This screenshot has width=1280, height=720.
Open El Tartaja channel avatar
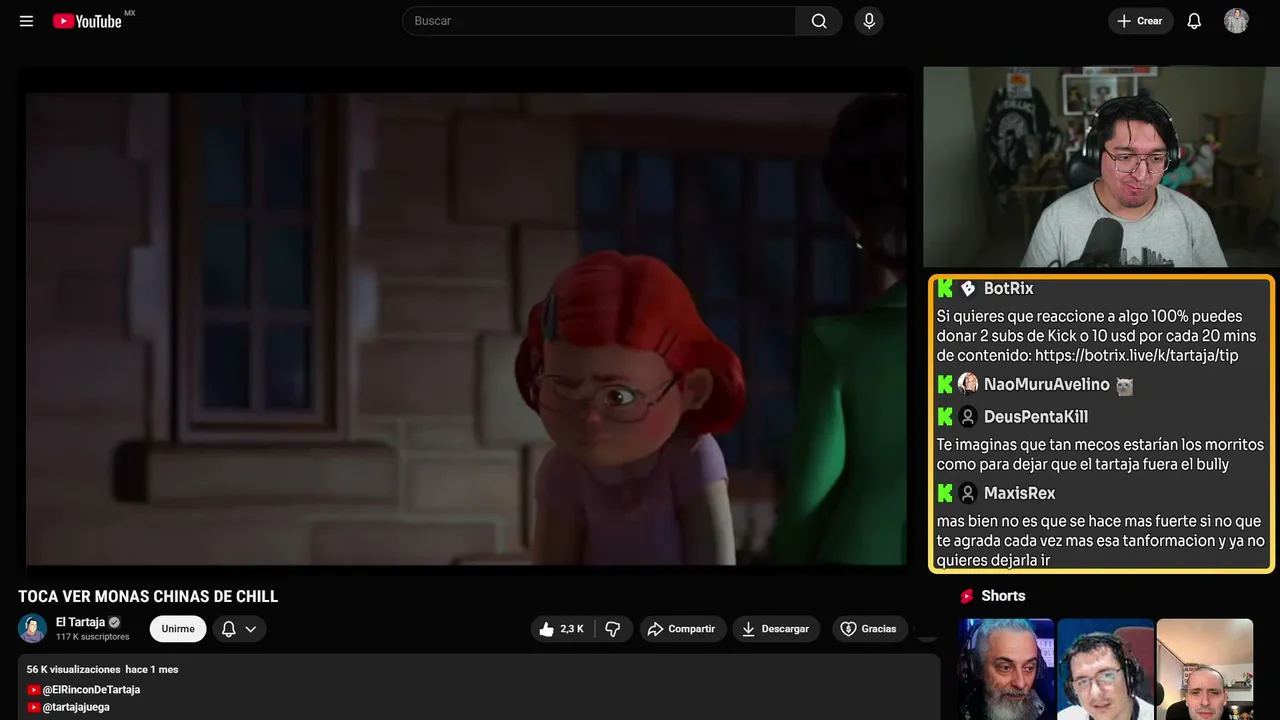click(32, 628)
